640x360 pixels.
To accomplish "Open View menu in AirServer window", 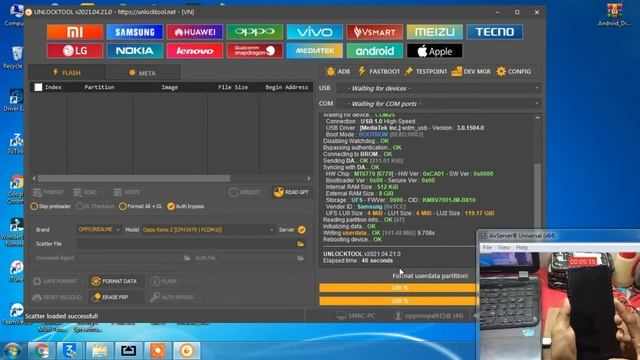I will click(x=504, y=247).
